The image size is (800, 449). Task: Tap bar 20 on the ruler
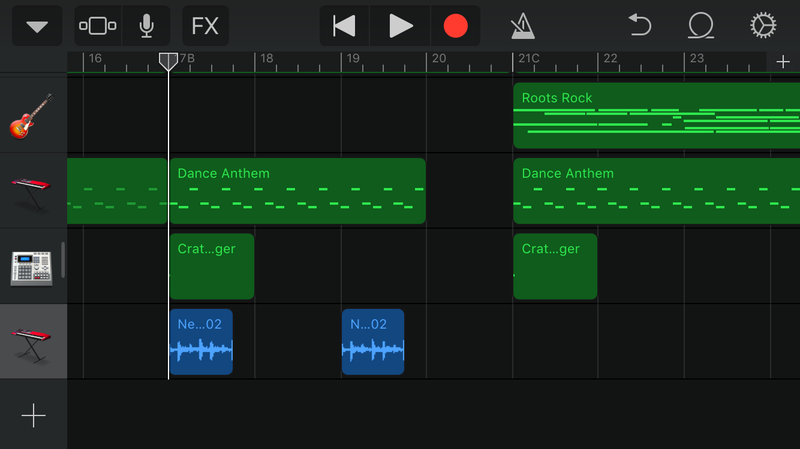point(439,59)
